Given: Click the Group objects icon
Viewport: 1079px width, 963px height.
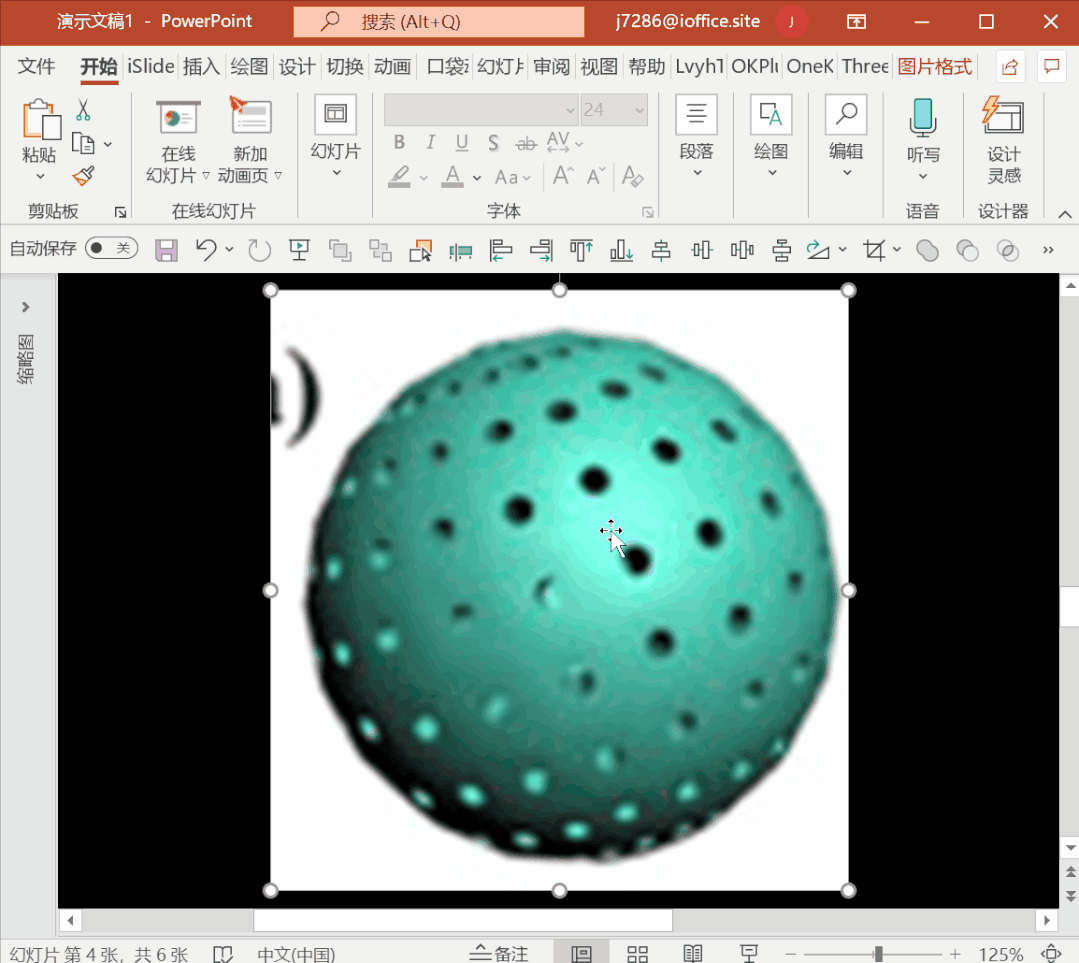Looking at the screenshot, I should pos(340,250).
